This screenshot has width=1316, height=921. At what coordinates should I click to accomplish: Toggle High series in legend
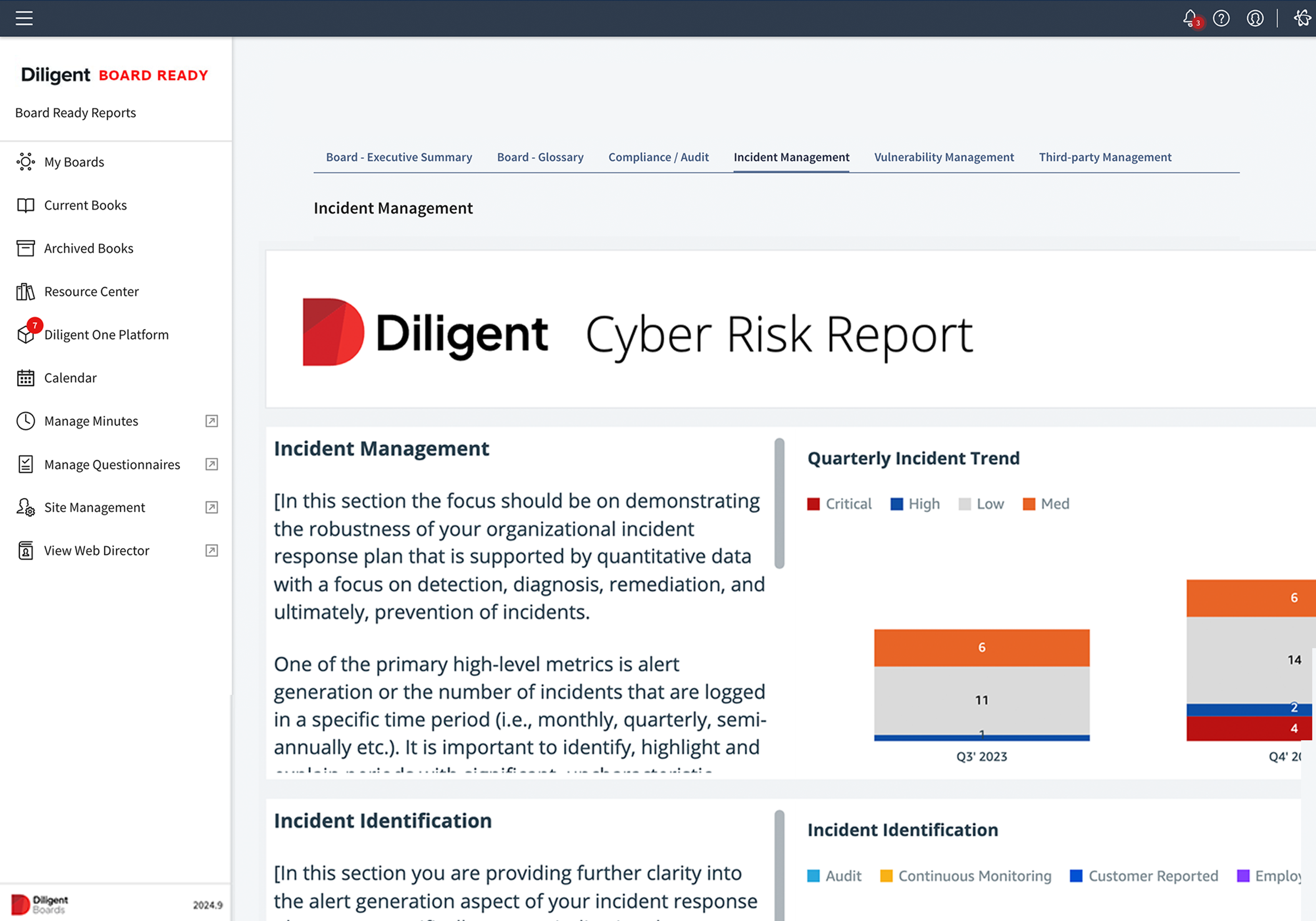point(915,504)
